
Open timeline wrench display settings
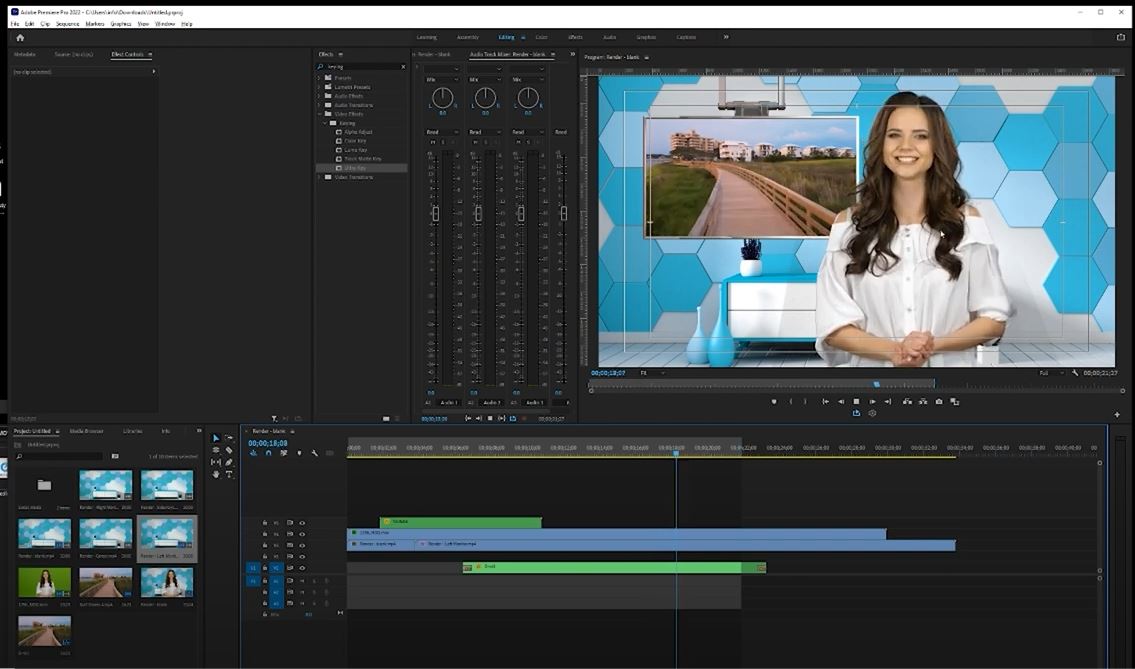(x=314, y=453)
